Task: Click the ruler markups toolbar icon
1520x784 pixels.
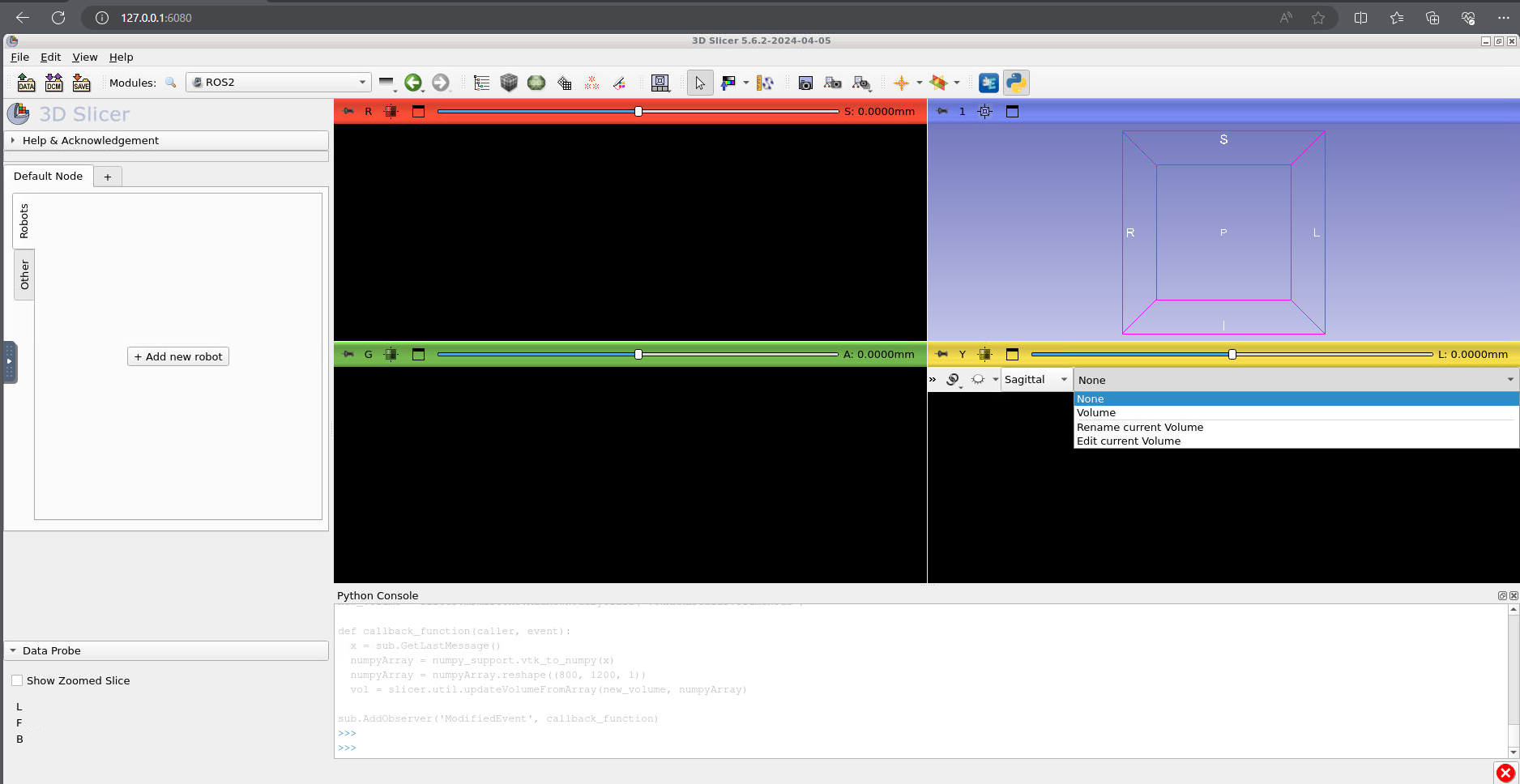Action: point(765,83)
